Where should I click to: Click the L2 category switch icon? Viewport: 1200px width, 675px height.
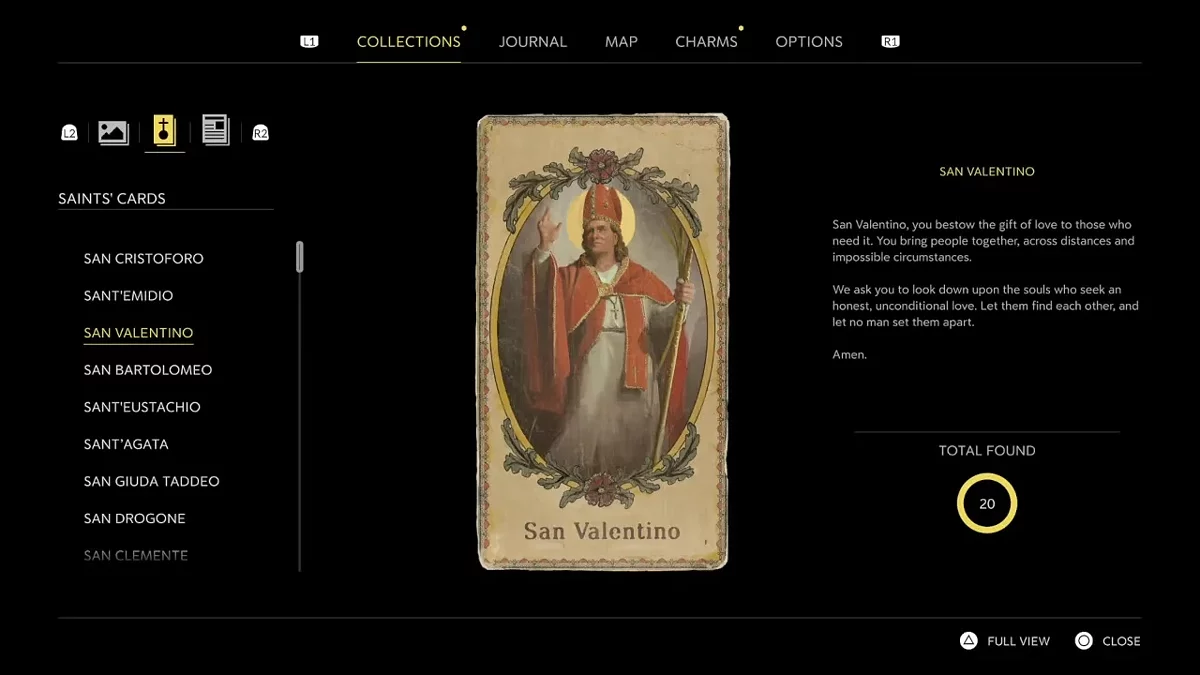[x=69, y=133]
